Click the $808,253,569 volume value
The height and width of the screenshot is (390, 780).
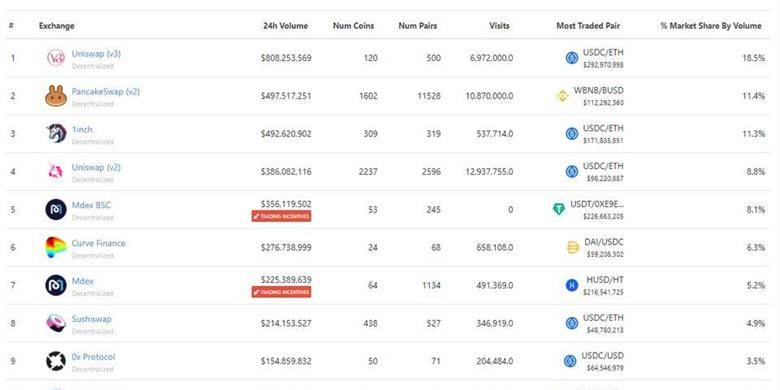[x=286, y=58]
